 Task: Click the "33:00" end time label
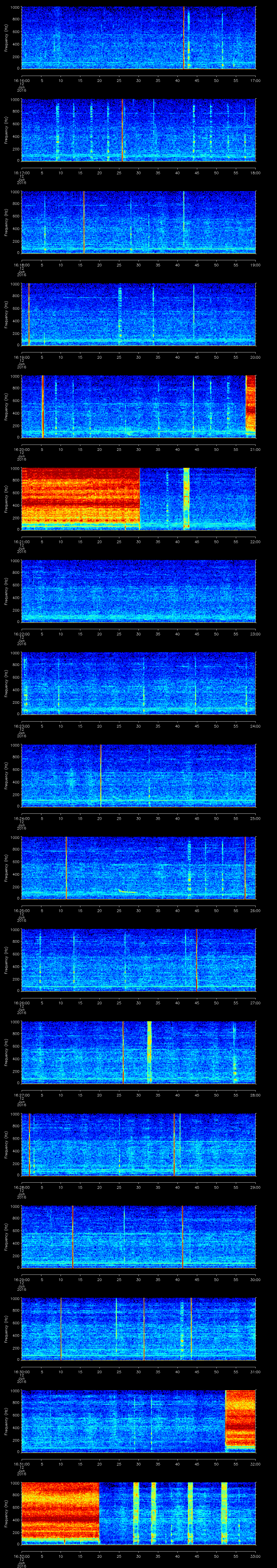click(x=255, y=1556)
